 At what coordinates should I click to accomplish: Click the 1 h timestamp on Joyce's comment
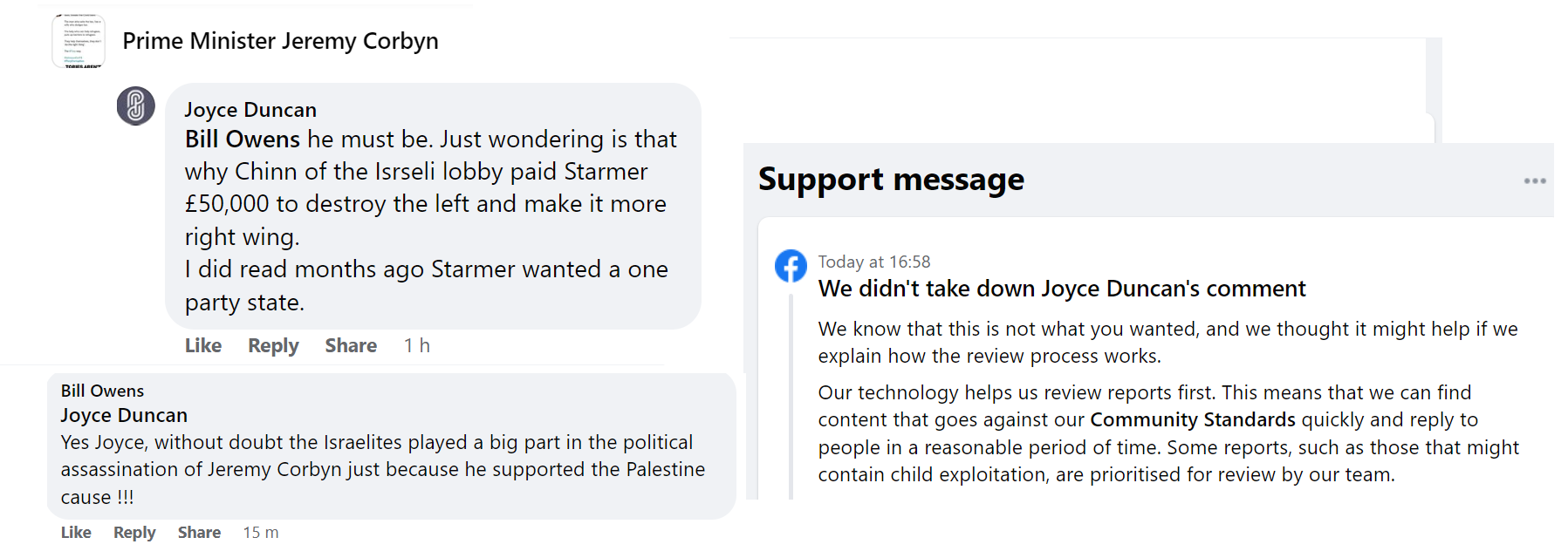click(x=417, y=346)
